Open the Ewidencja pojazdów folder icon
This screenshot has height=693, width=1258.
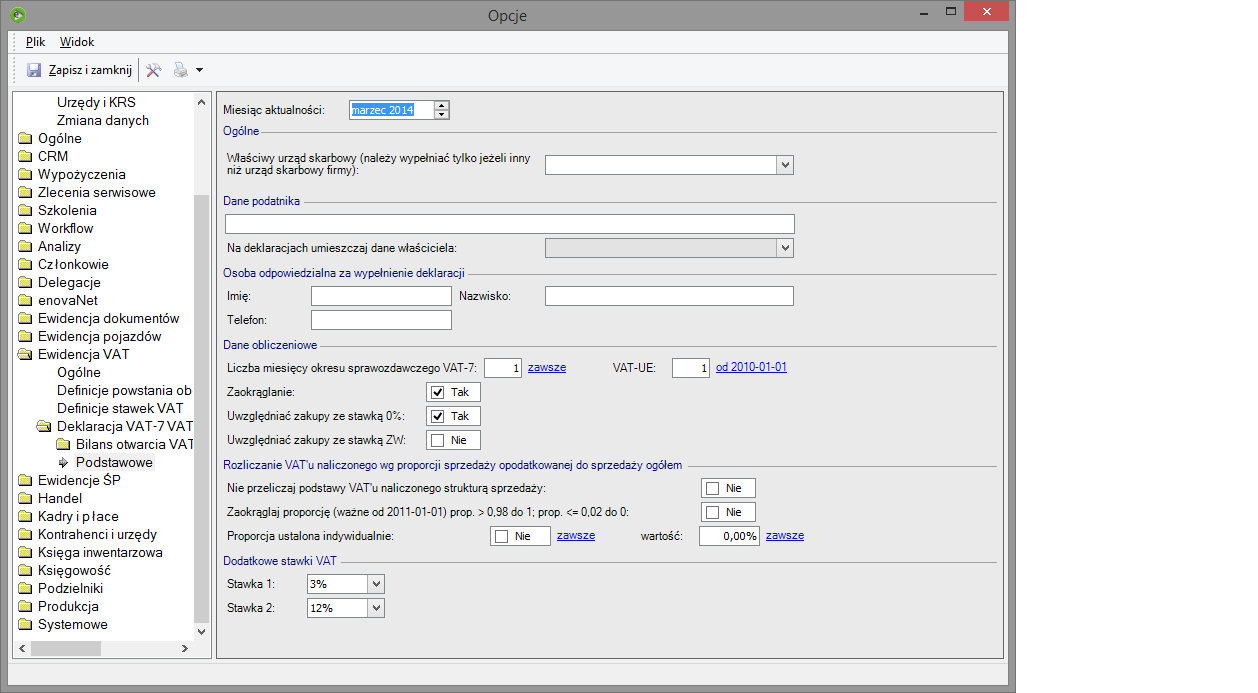(26, 337)
